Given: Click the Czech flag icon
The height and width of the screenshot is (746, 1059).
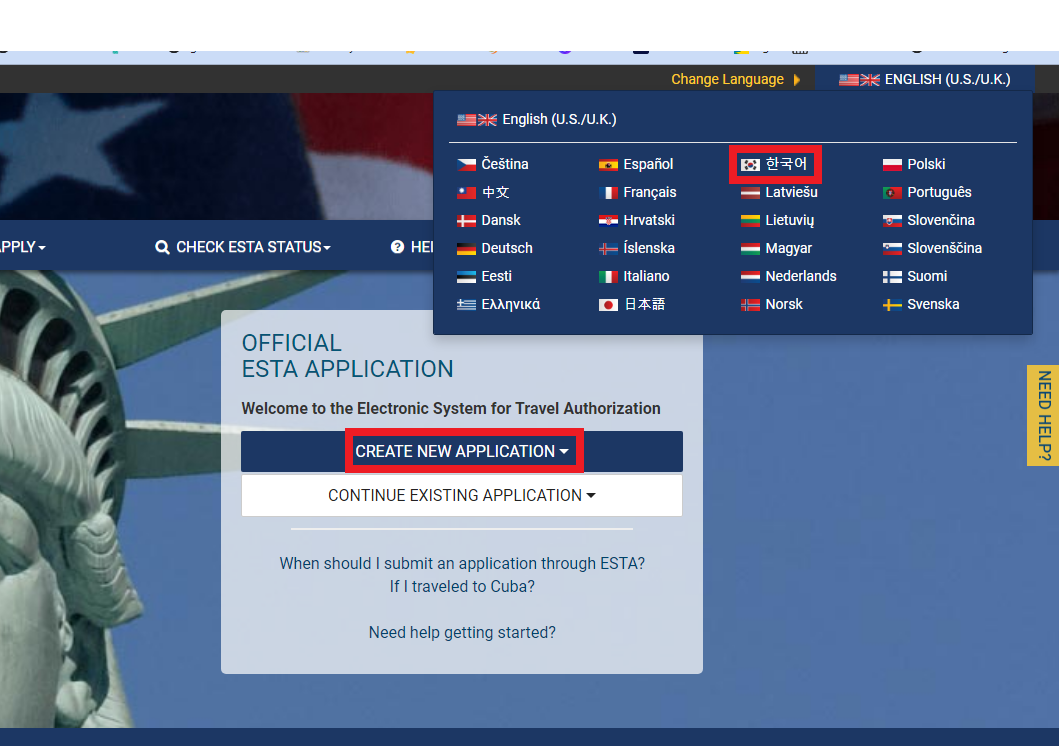Looking at the screenshot, I should pyautogui.click(x=466, y=164).
